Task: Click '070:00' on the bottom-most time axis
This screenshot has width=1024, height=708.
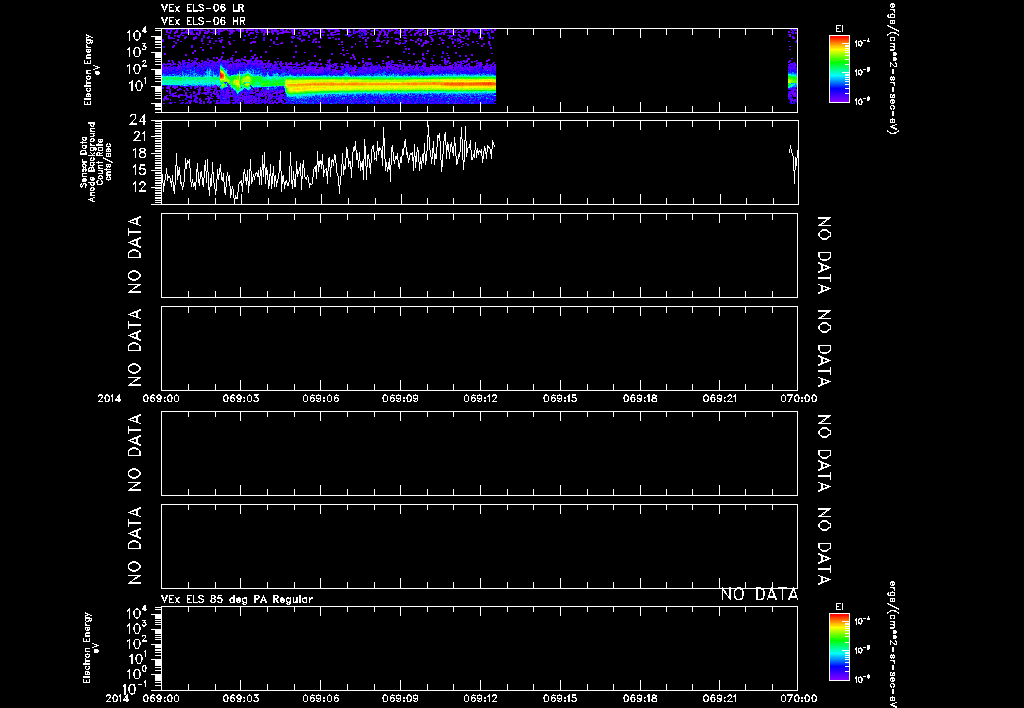Action: [x=798, y=699]
